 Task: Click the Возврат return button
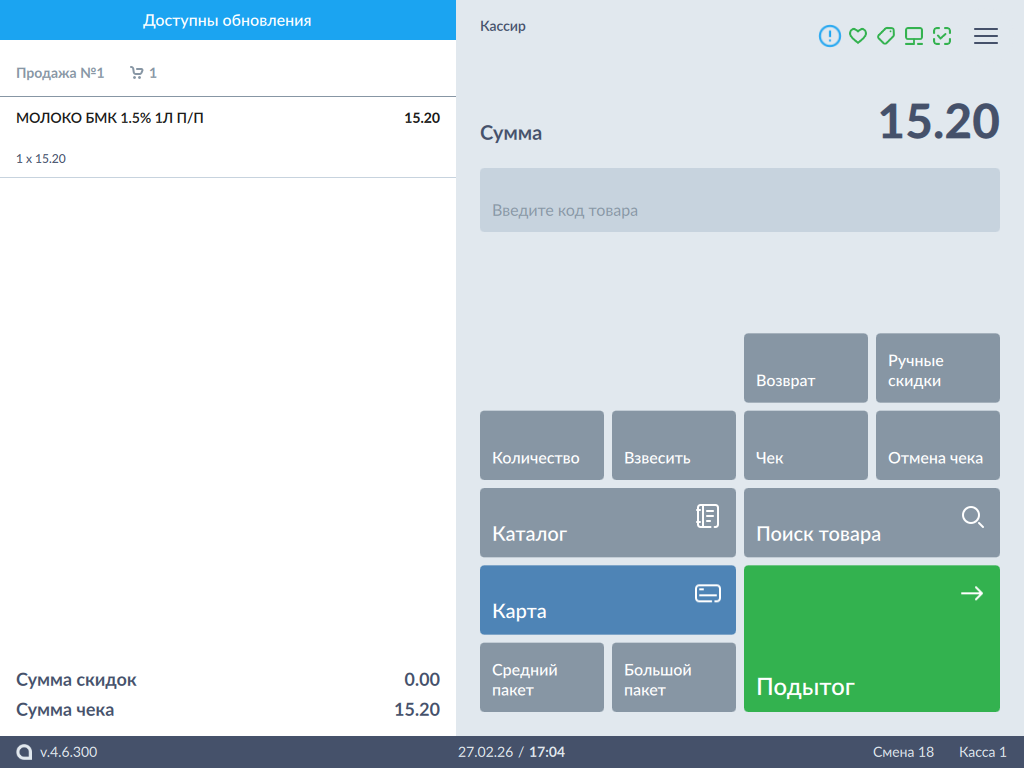805,368
